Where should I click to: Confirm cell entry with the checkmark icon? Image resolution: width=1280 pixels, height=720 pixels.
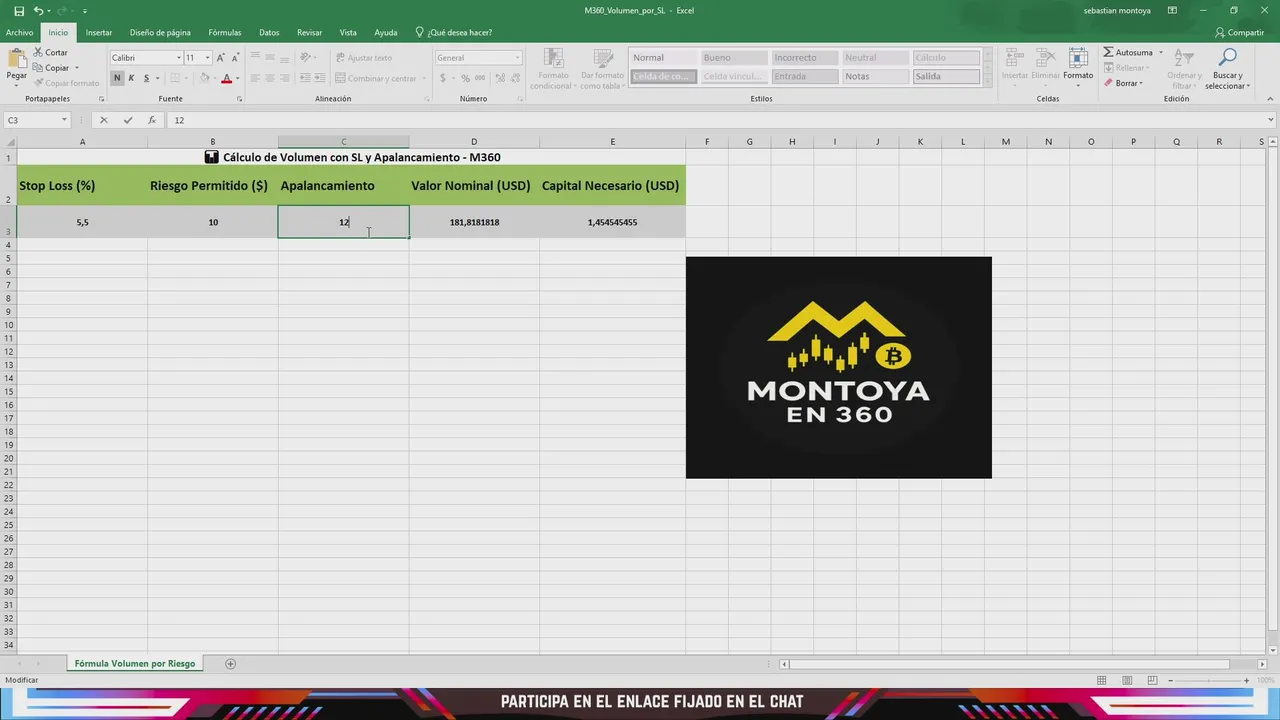click(127, 120)
